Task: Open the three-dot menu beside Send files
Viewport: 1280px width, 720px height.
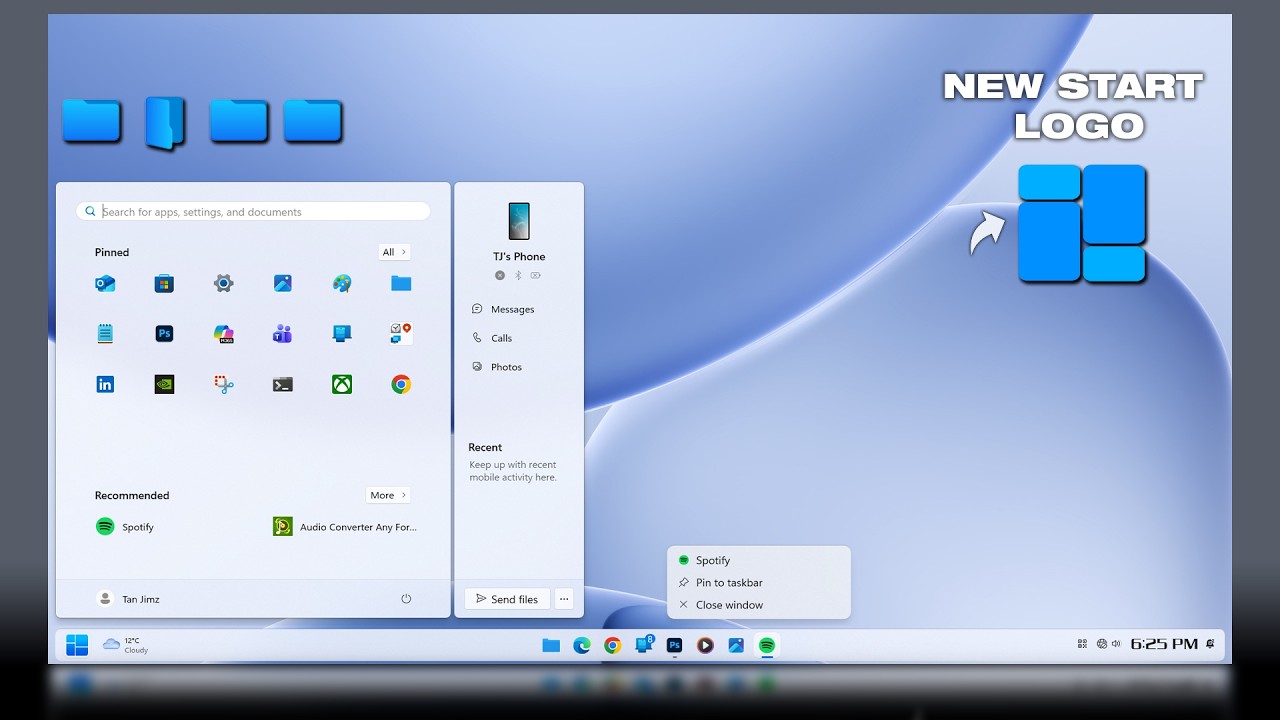Action: 564,599
